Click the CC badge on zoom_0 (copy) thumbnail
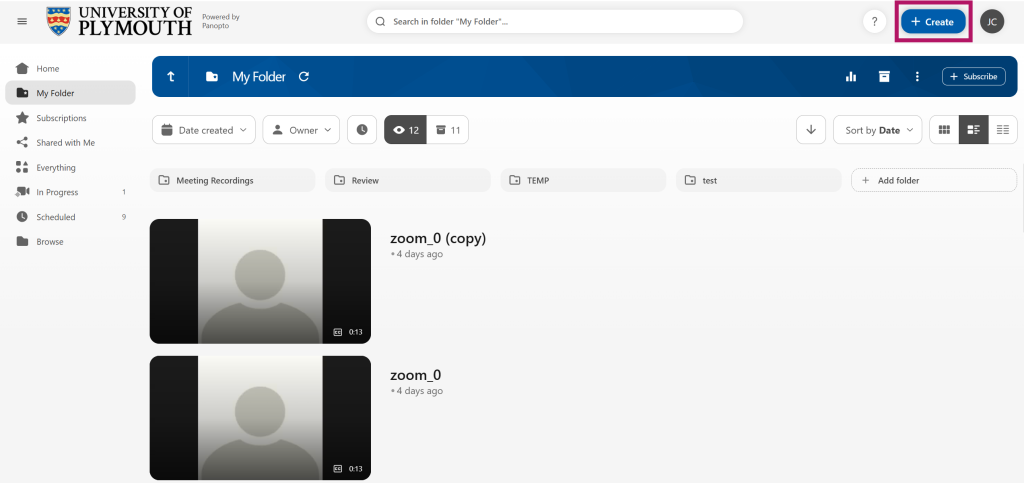Screen dimensions: 1024x483 coord(338,332)
